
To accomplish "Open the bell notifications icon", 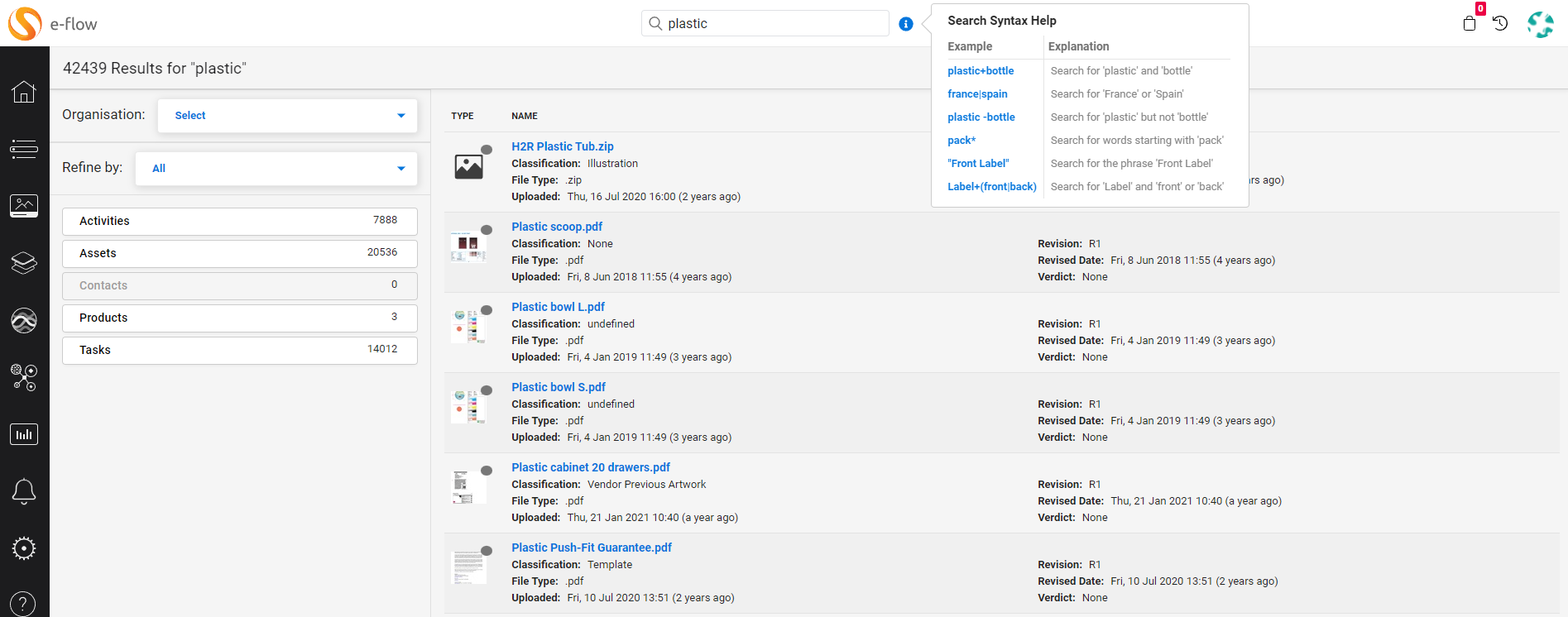I will [24, 491].
